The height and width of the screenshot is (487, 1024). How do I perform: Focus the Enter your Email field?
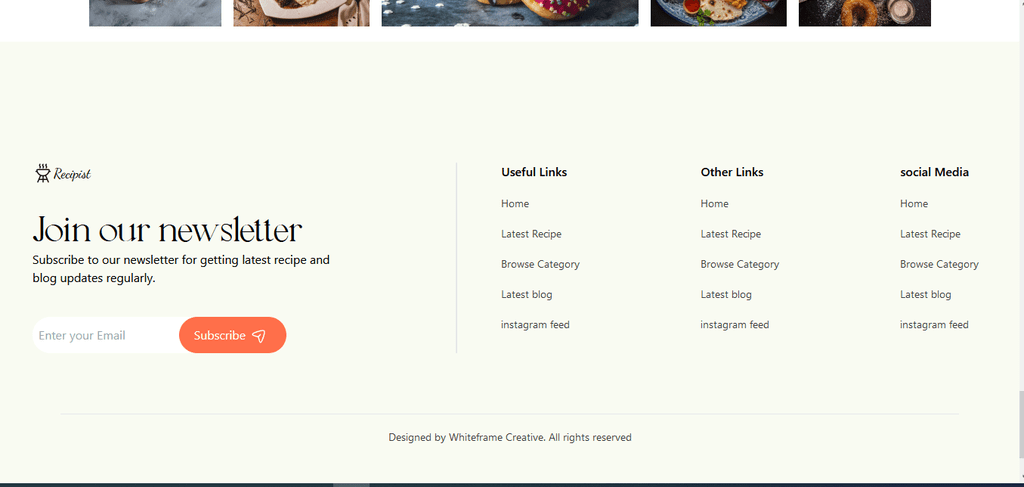tap(106, 336)
